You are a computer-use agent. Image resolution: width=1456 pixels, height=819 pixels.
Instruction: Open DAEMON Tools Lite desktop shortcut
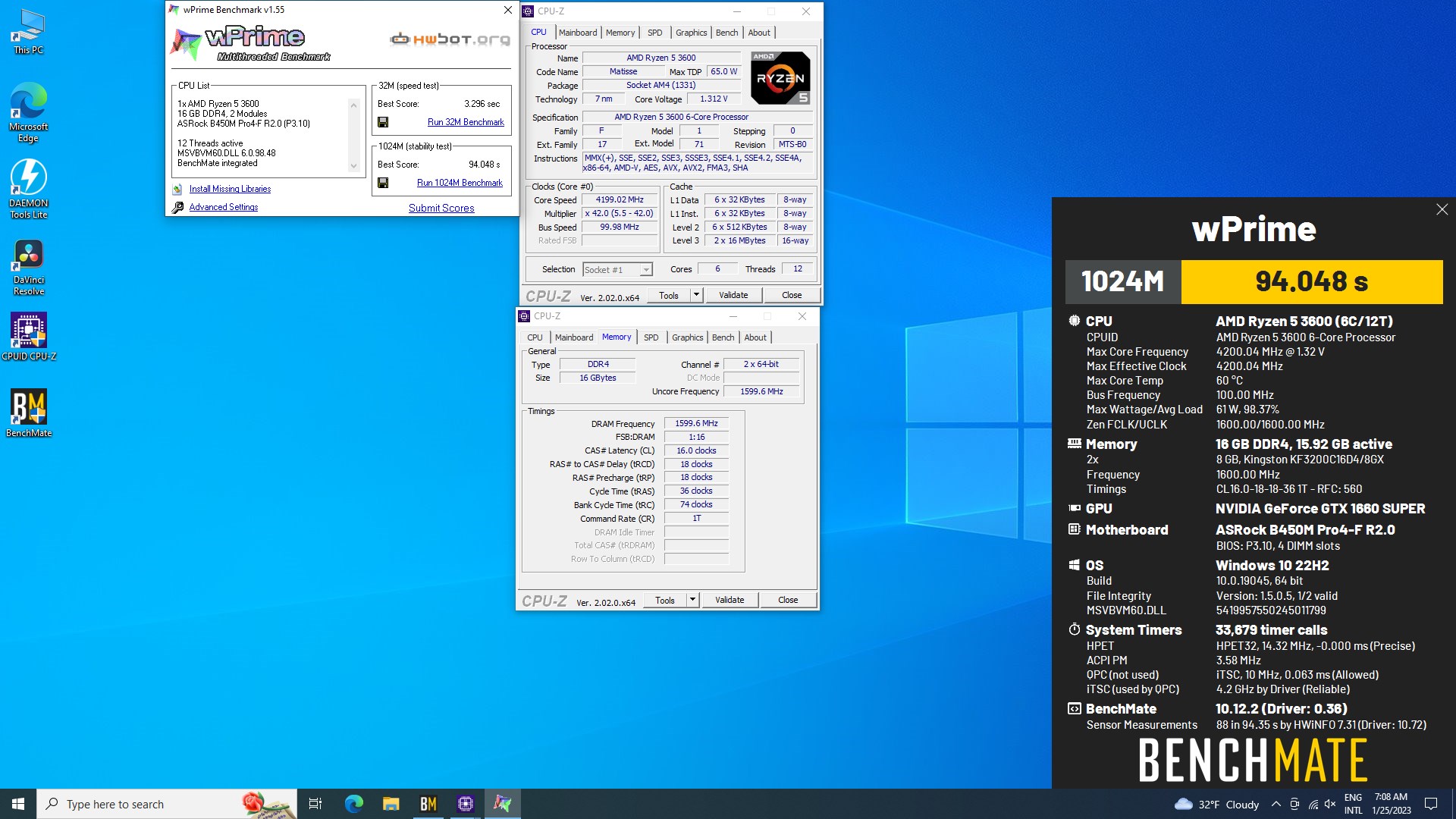click(28, 189)
